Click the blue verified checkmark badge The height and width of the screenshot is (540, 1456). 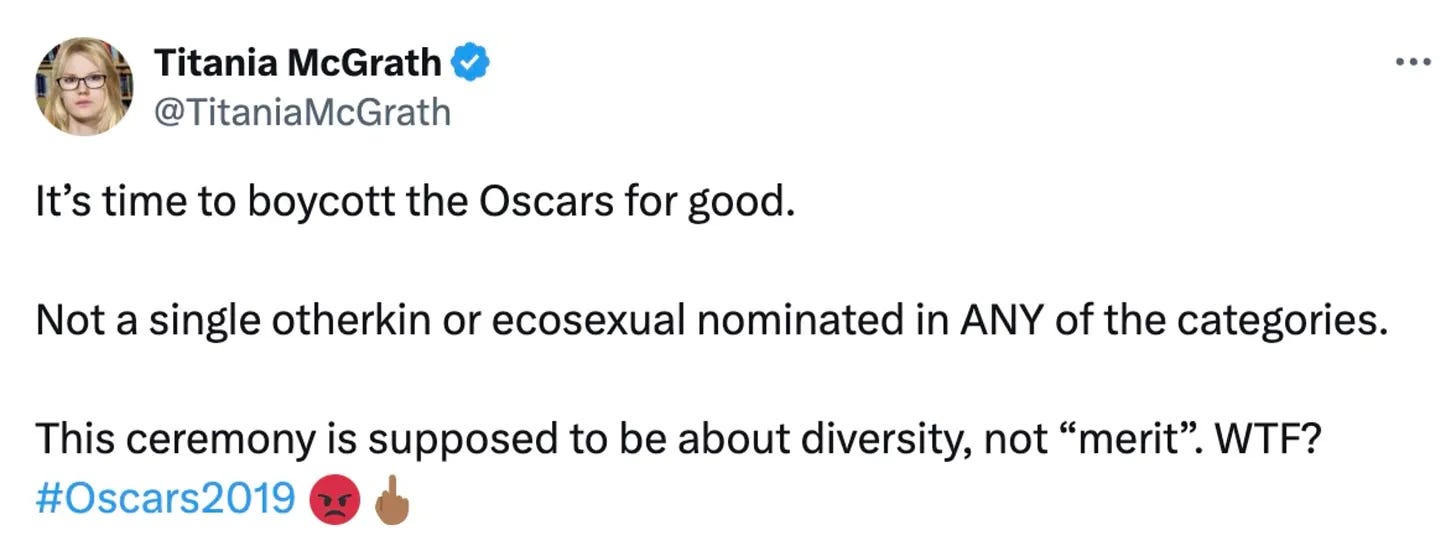pyautogui.click(x=470, y=63)
